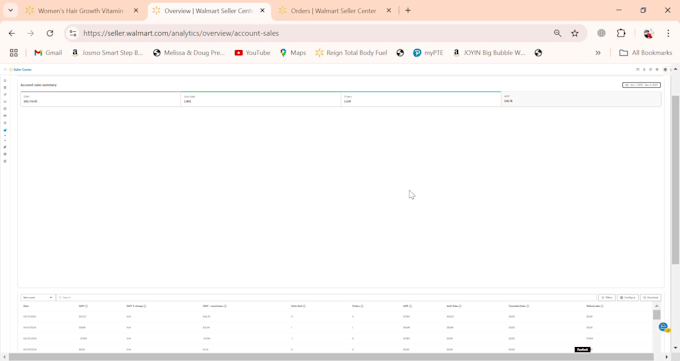Reload the Walmart Seller Center page
Viewport: 680px width, 361px height.
[x=50, y=33]
